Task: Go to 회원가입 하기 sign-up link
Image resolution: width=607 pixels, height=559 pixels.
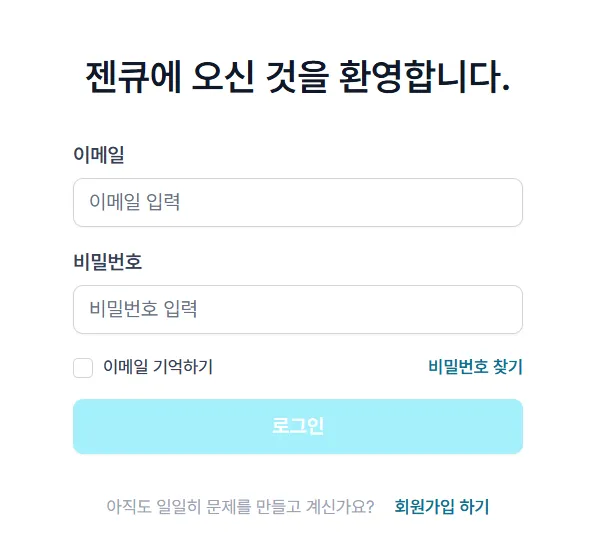Action: click(x=442, y=506)
